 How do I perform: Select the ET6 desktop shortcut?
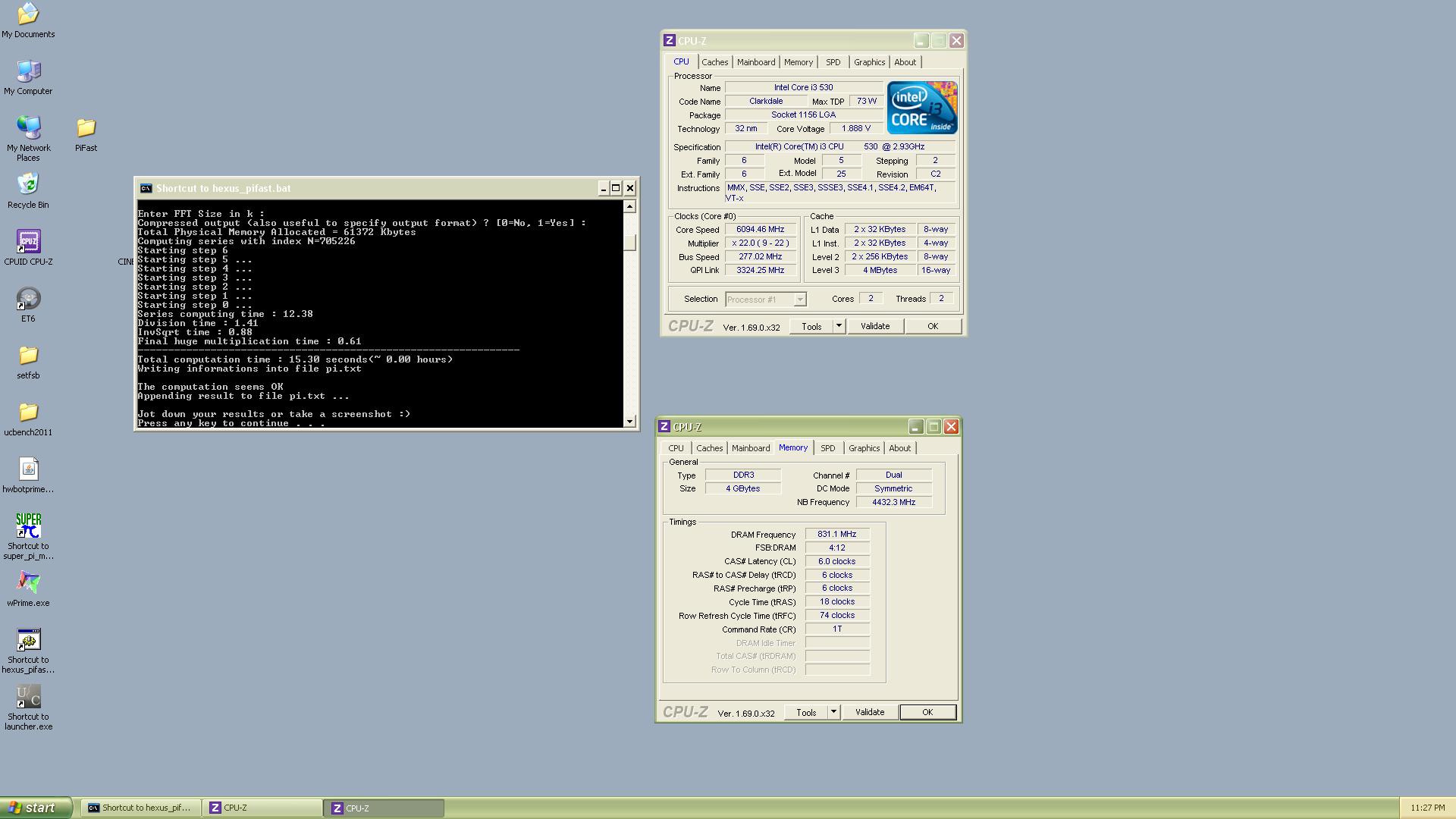coord(28,298)
